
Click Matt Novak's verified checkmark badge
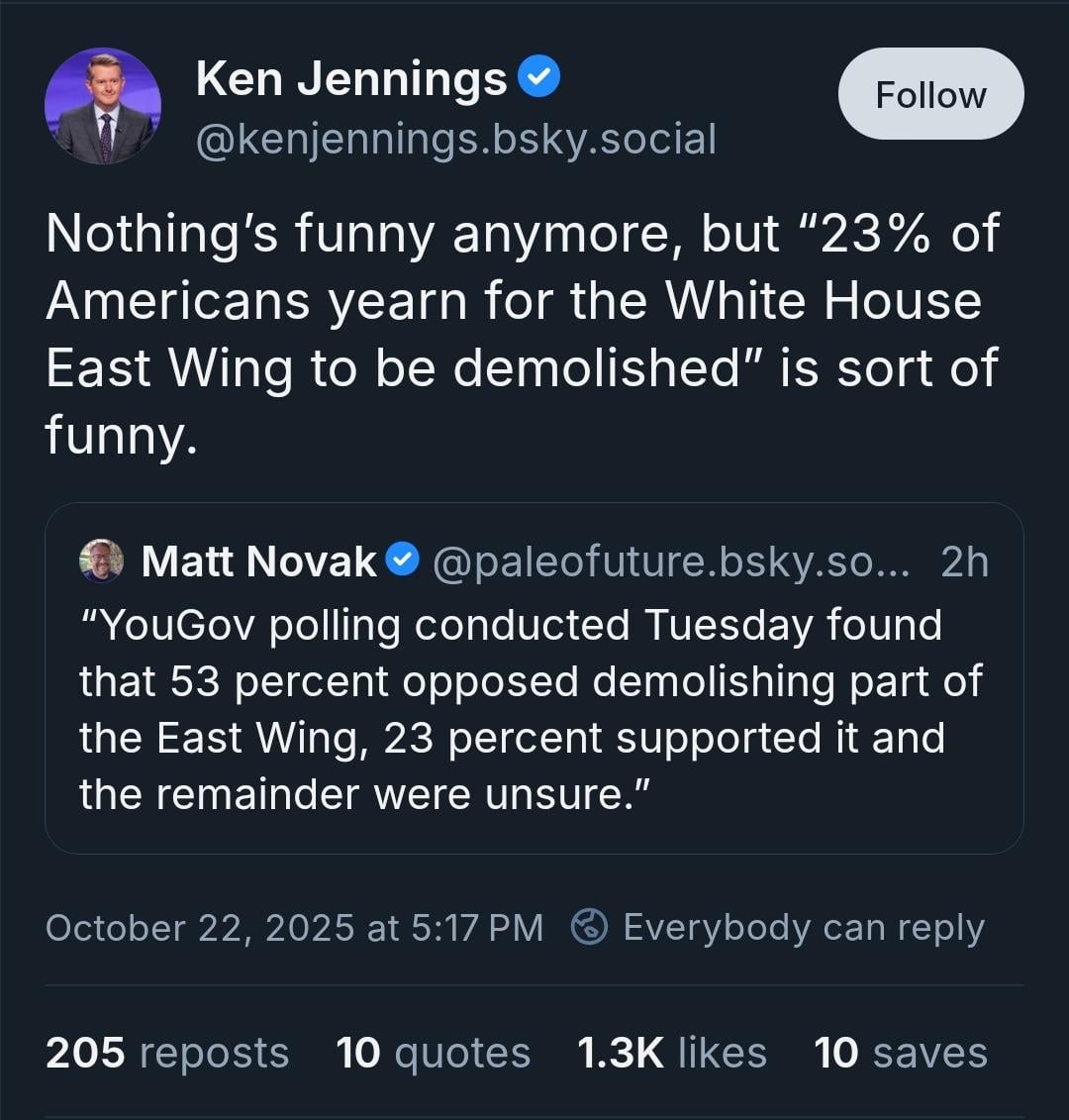click(401, 560)
